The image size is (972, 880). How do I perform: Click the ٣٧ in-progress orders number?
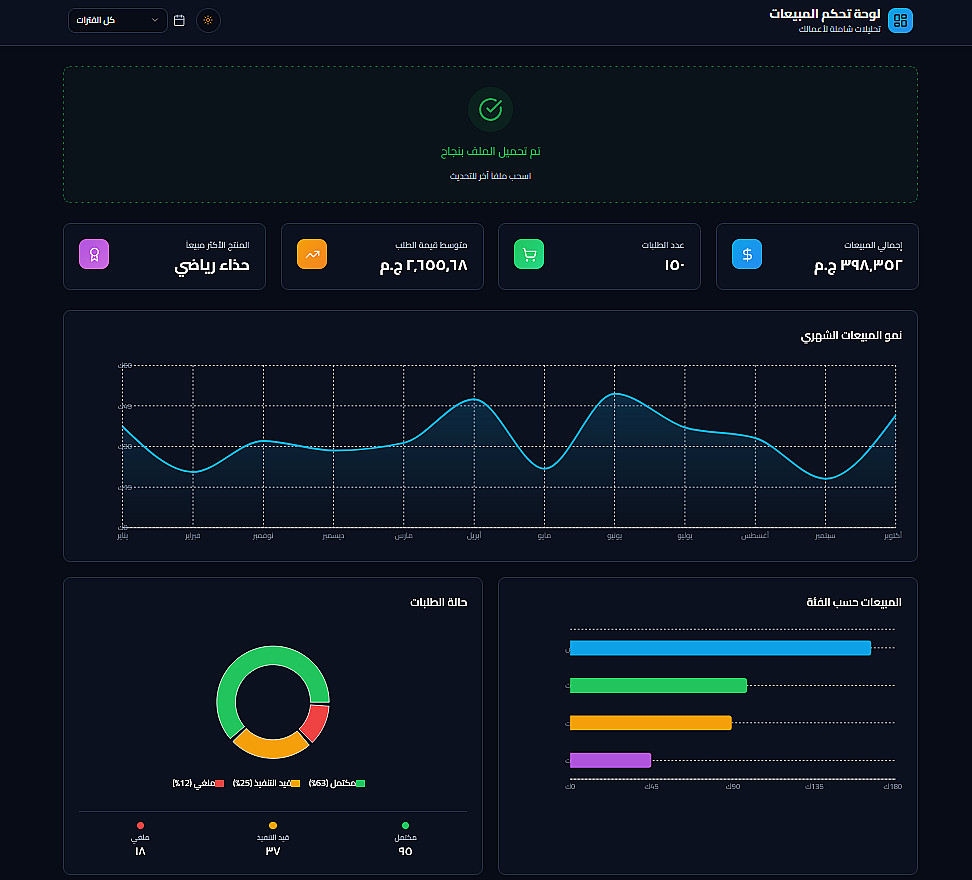coord(273,851)
